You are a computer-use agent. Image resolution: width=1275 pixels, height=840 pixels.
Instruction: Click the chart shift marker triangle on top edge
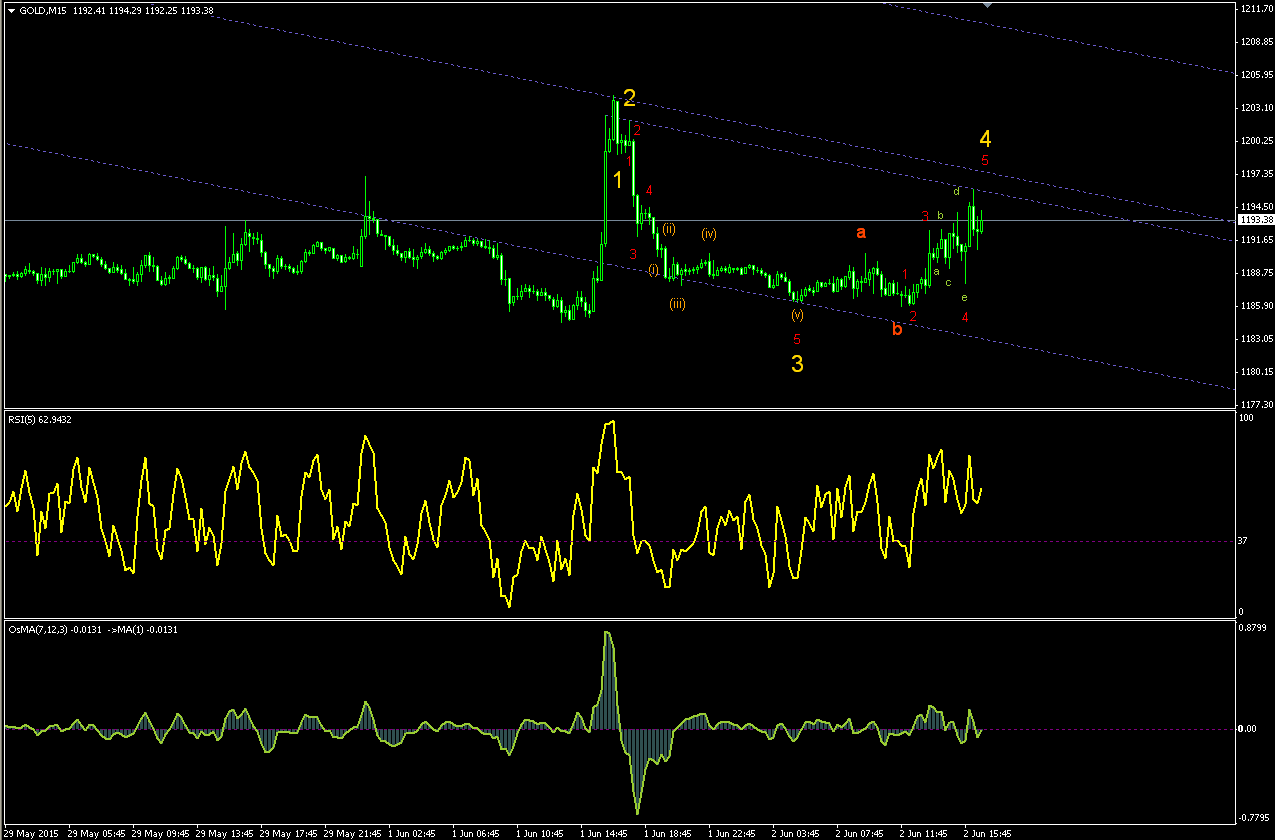pyautogui.click(x=988, y=5)
